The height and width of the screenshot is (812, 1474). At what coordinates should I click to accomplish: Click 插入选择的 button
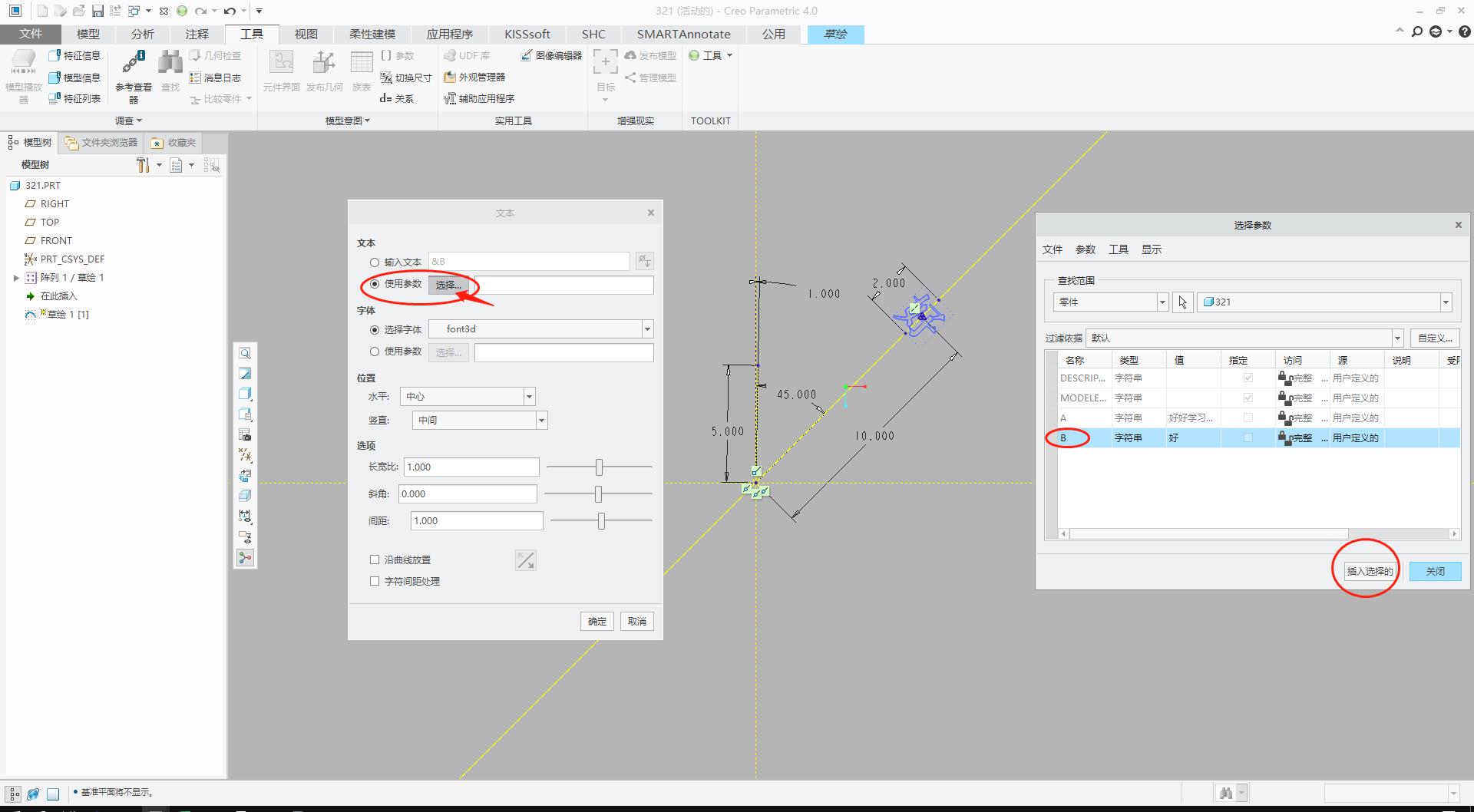(x=1370, y=571)
